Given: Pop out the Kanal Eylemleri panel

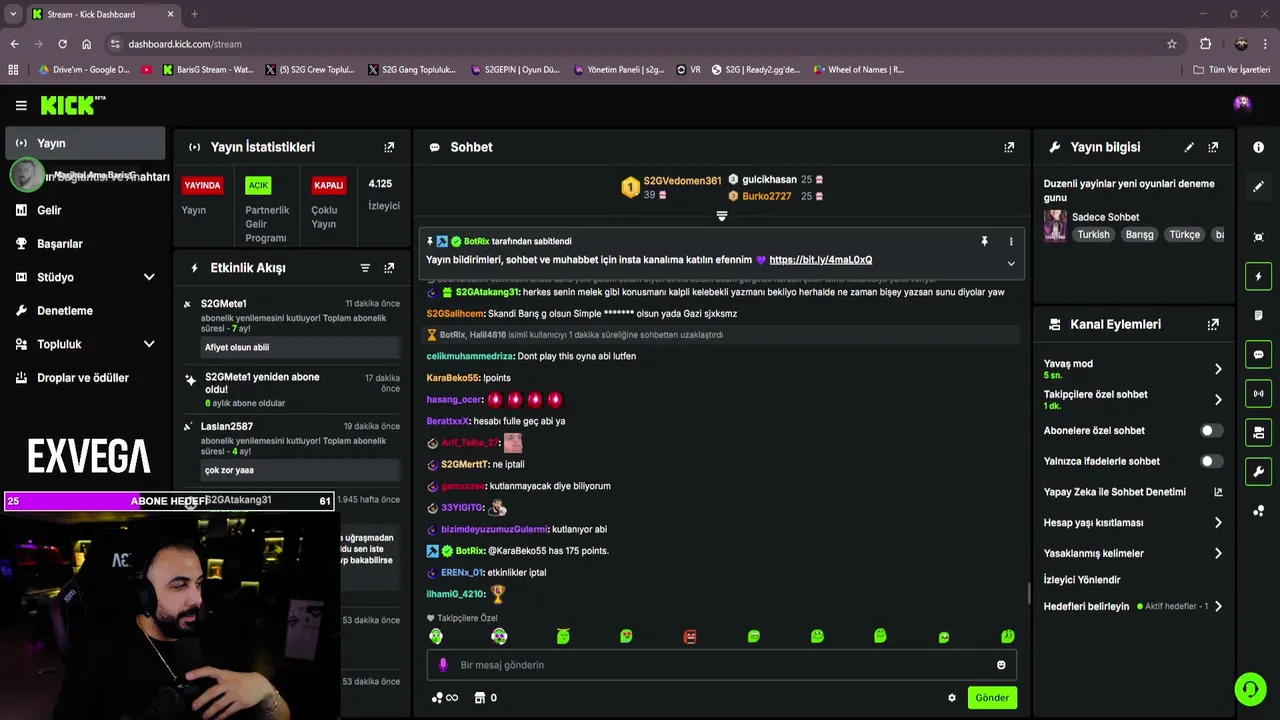Looking at the screenshot, I should pos(1213,324).
